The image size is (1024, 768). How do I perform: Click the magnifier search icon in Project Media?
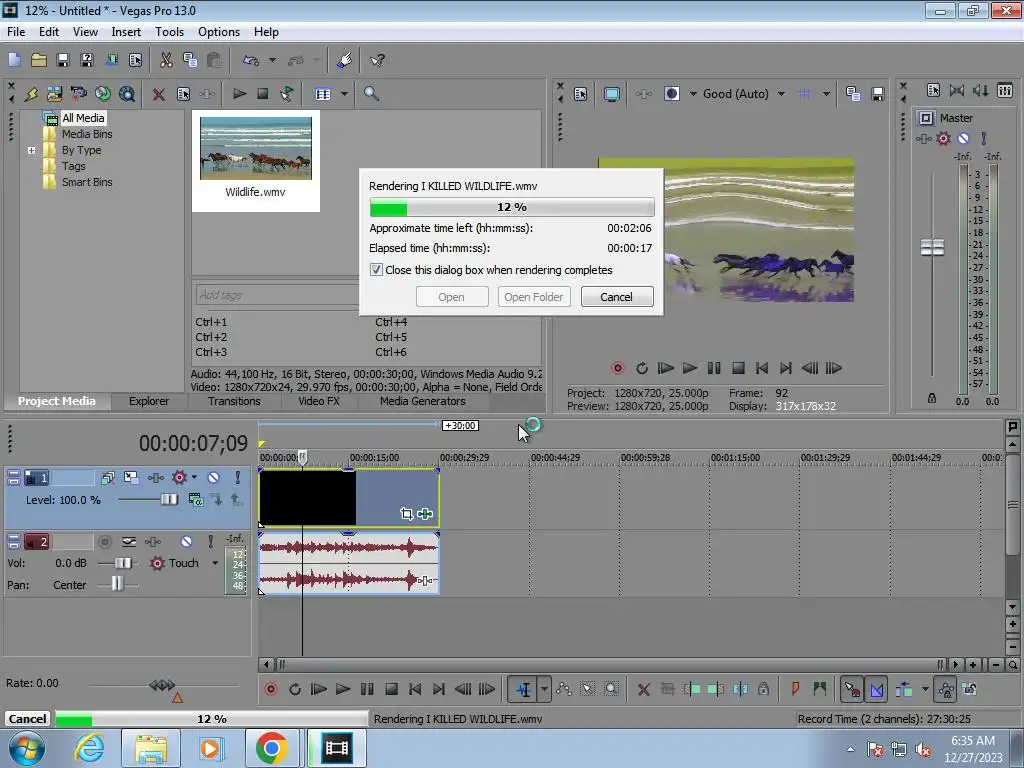point(371,93)
